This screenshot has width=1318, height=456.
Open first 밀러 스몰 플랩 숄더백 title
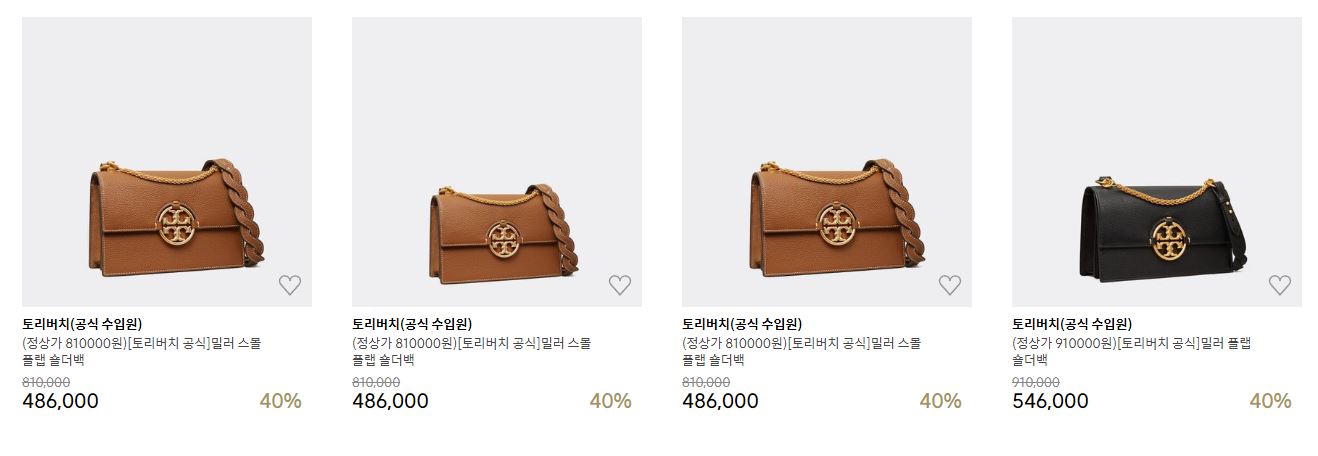click(142, 352)
